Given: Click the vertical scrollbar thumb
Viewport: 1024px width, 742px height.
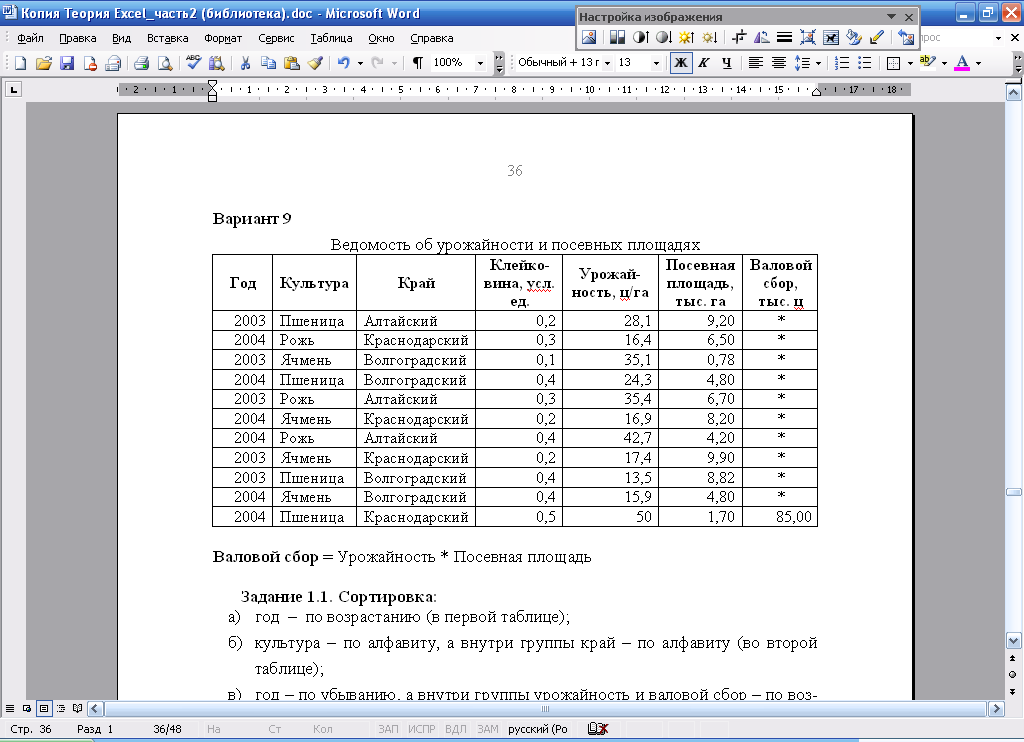Looking at the screenshot, I should tap(1013, 492).
